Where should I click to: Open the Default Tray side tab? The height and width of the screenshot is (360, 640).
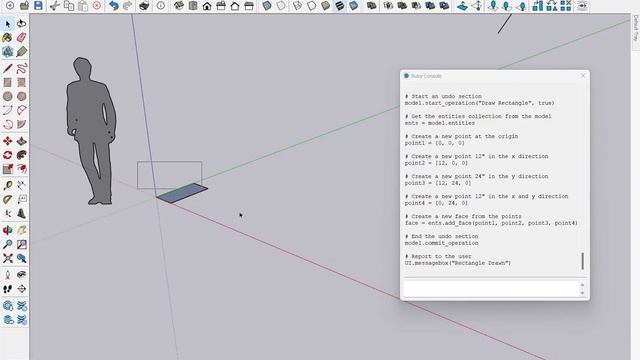pos(636,27)
